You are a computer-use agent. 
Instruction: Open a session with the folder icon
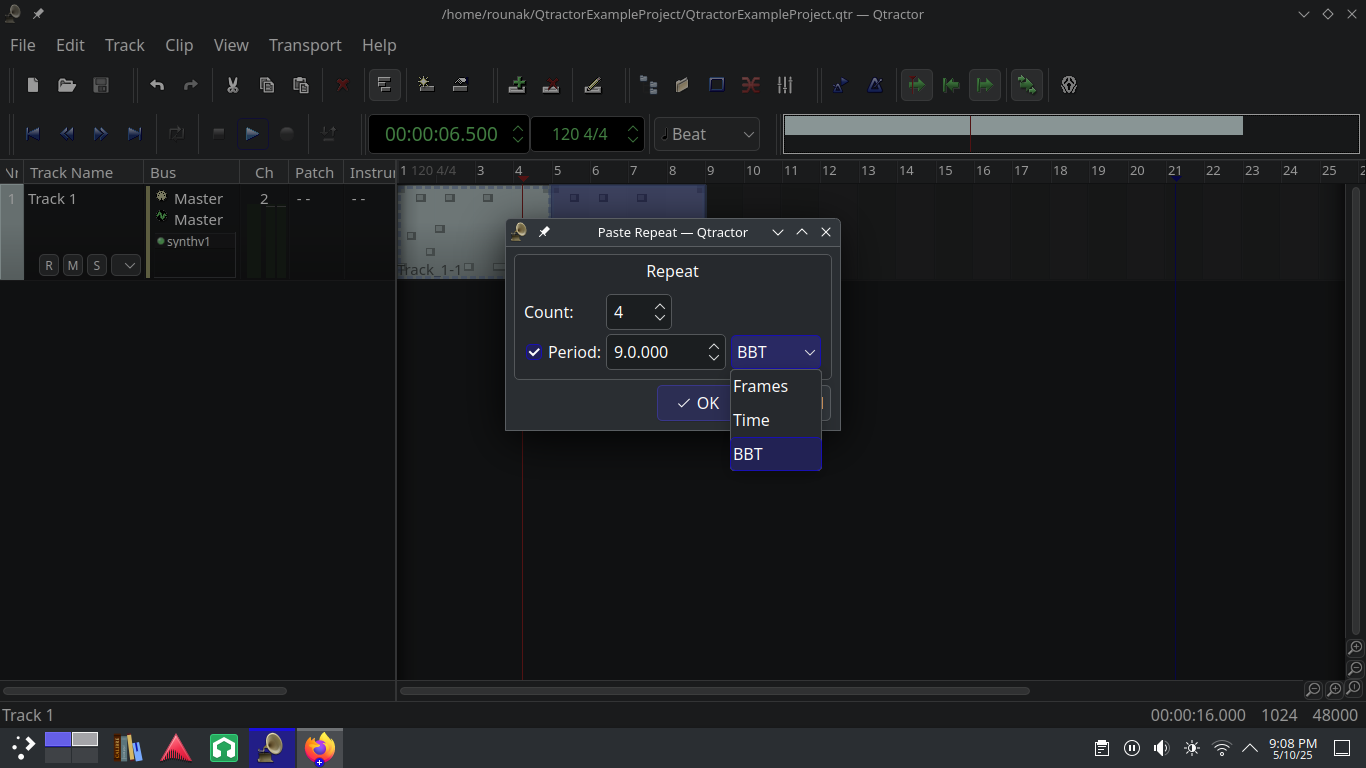click(67, 85)
